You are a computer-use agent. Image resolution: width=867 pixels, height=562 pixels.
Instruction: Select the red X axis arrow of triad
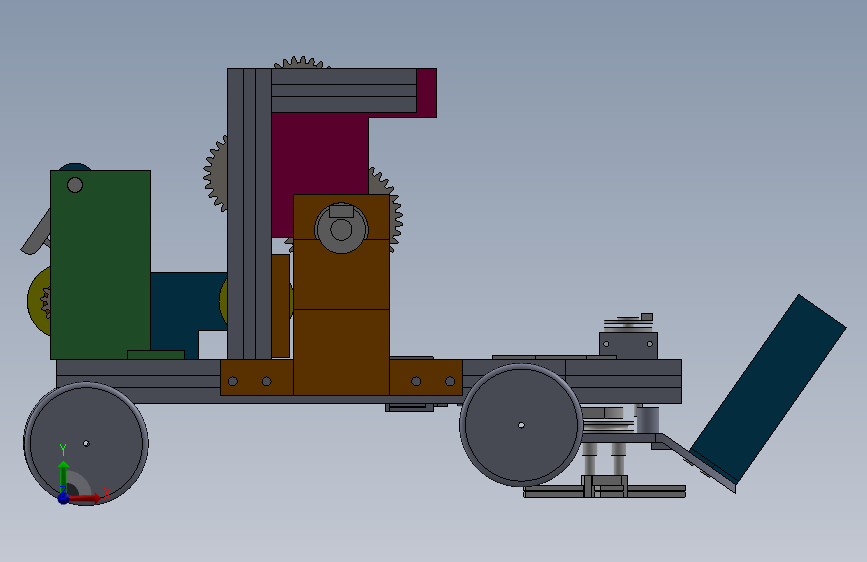point(86,498)
